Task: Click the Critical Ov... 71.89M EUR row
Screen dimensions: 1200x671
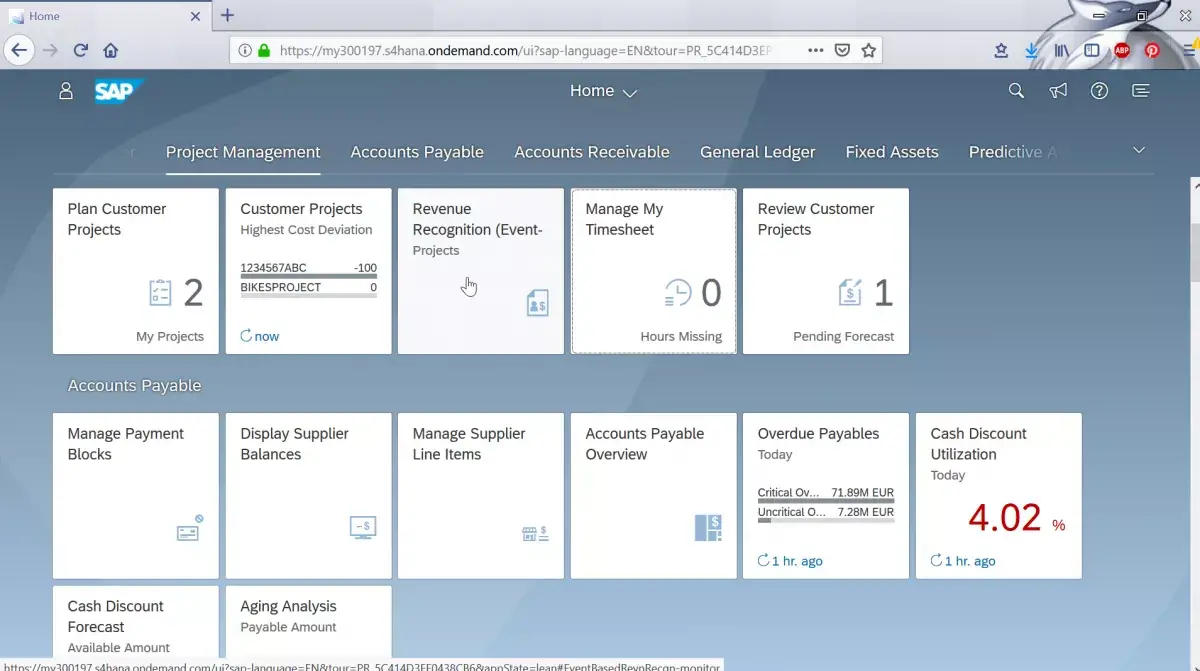Action: click(826, 494)
